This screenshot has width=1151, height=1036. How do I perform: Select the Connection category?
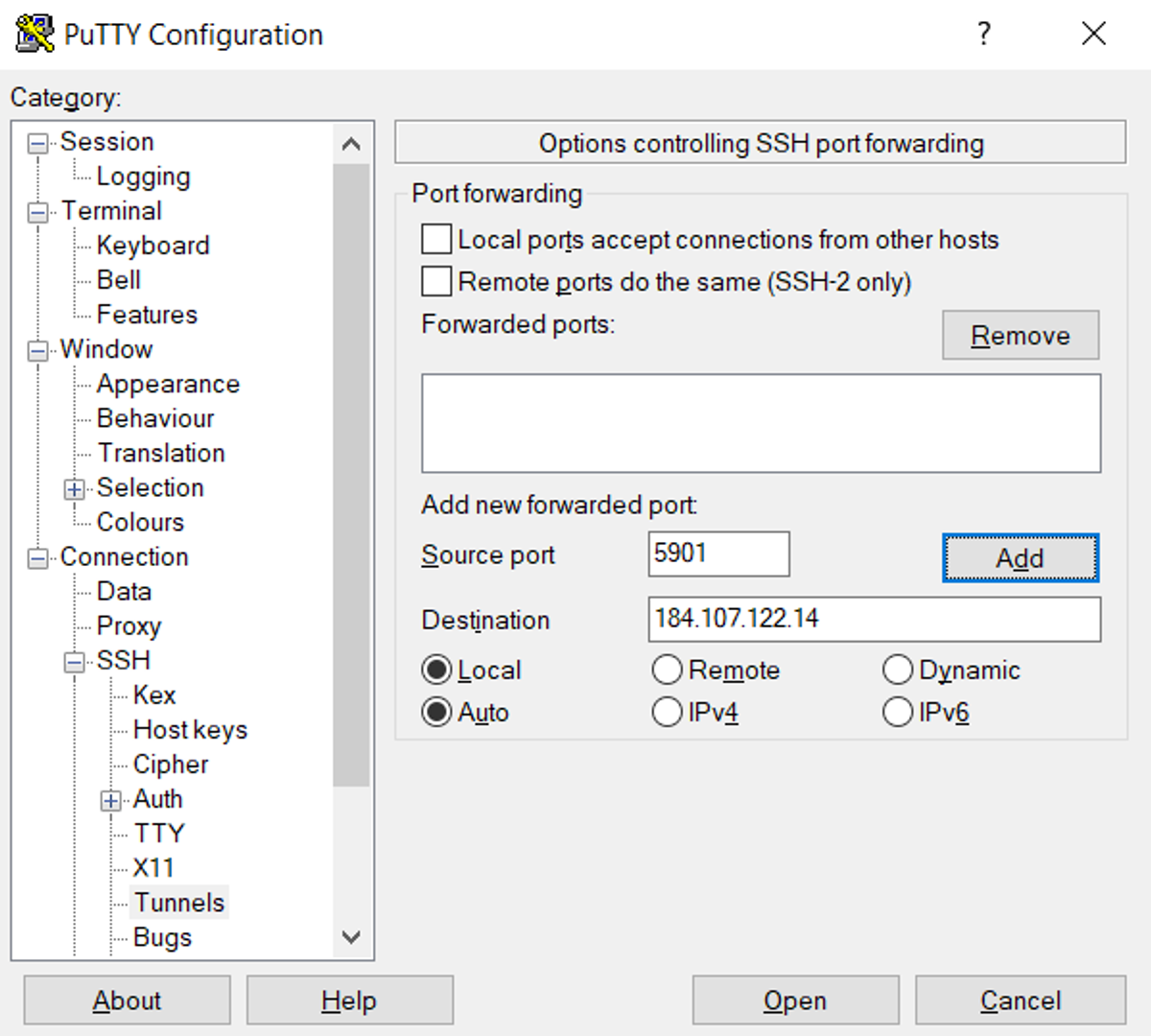[124, 556]
